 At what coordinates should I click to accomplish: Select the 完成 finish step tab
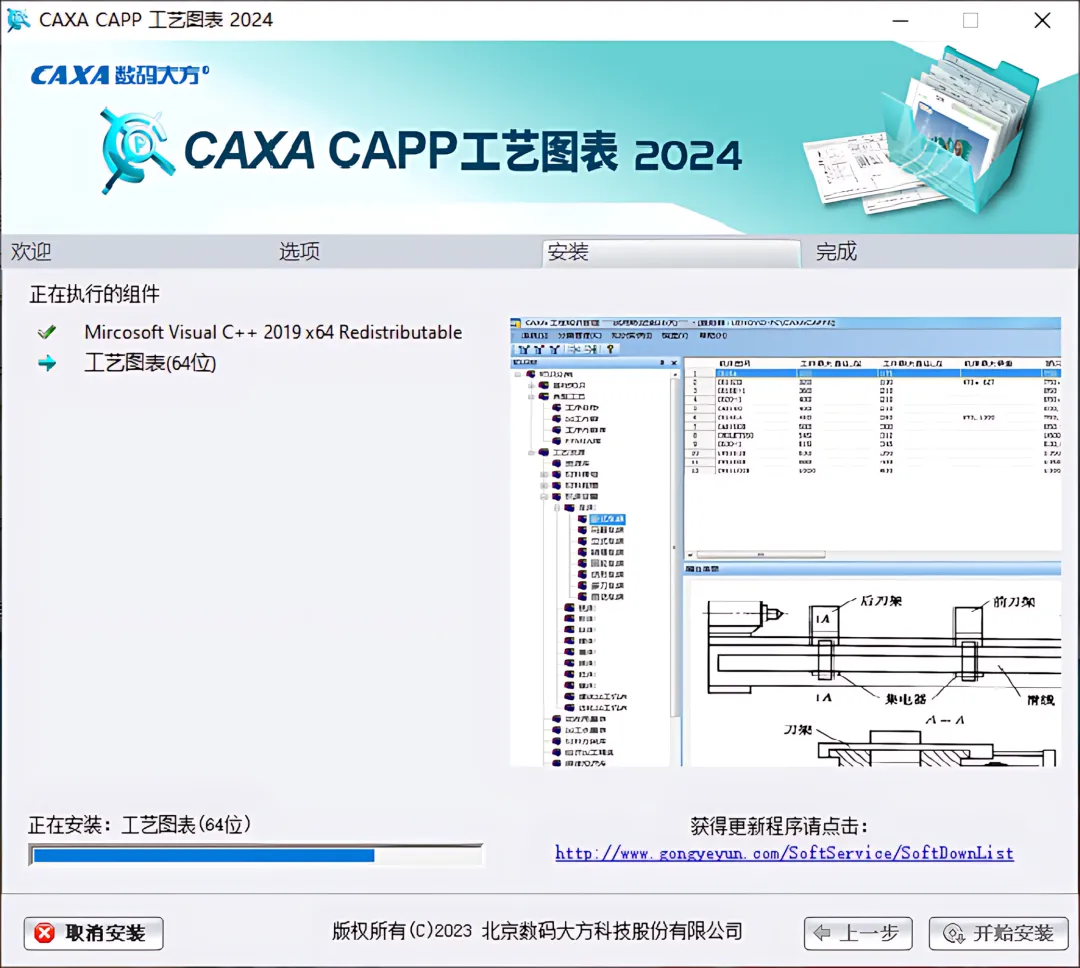[x=836, y=251]
